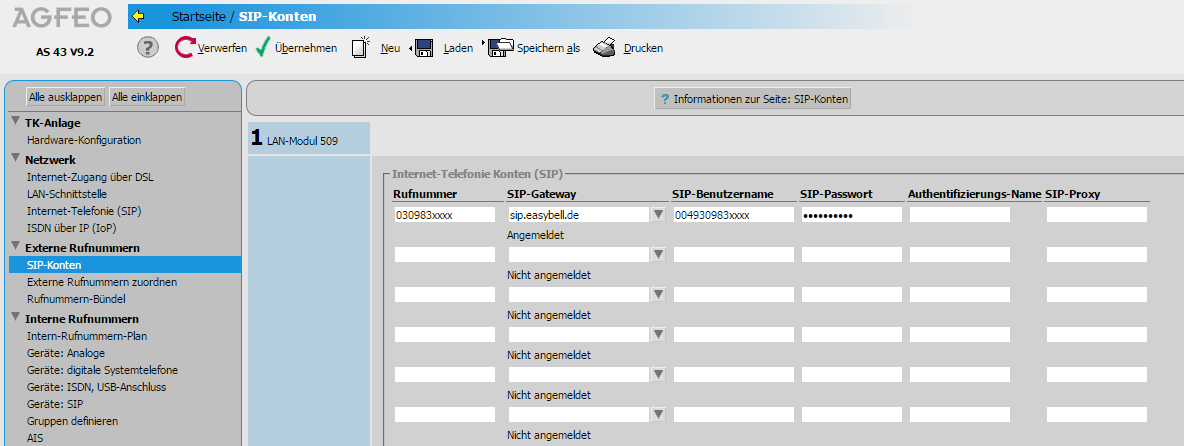Image resolution: width=1184 pixels, height=446 pixels.
Task: Open the second row SIP-Gateway dropdown
Action: pyautogui.click(x=658, y=254)
